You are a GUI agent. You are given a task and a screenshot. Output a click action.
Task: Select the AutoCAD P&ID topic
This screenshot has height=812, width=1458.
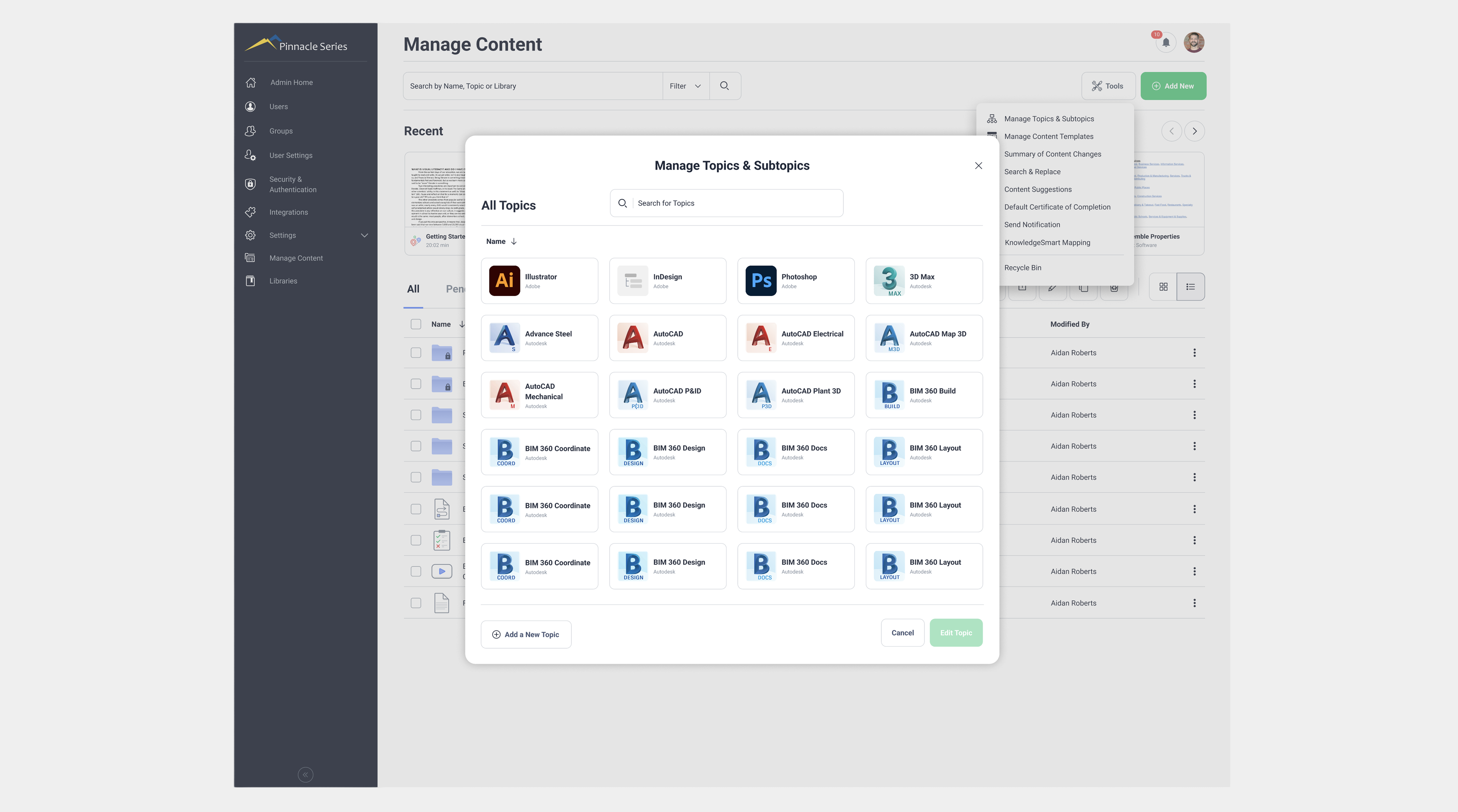tap(668, 396)
